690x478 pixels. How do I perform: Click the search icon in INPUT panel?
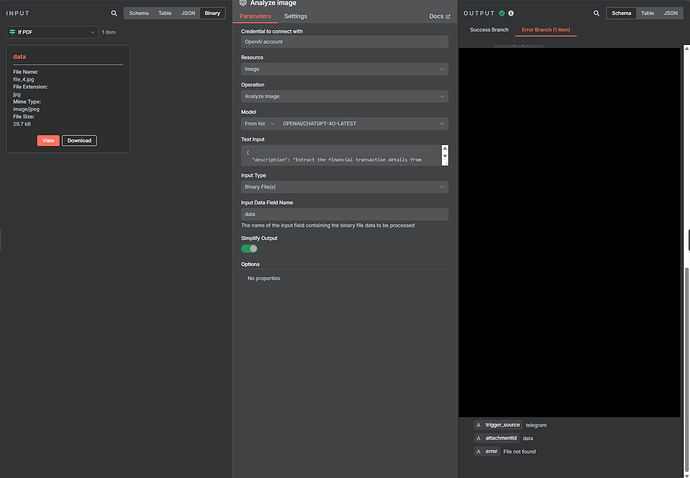click(x=114, y=13)
